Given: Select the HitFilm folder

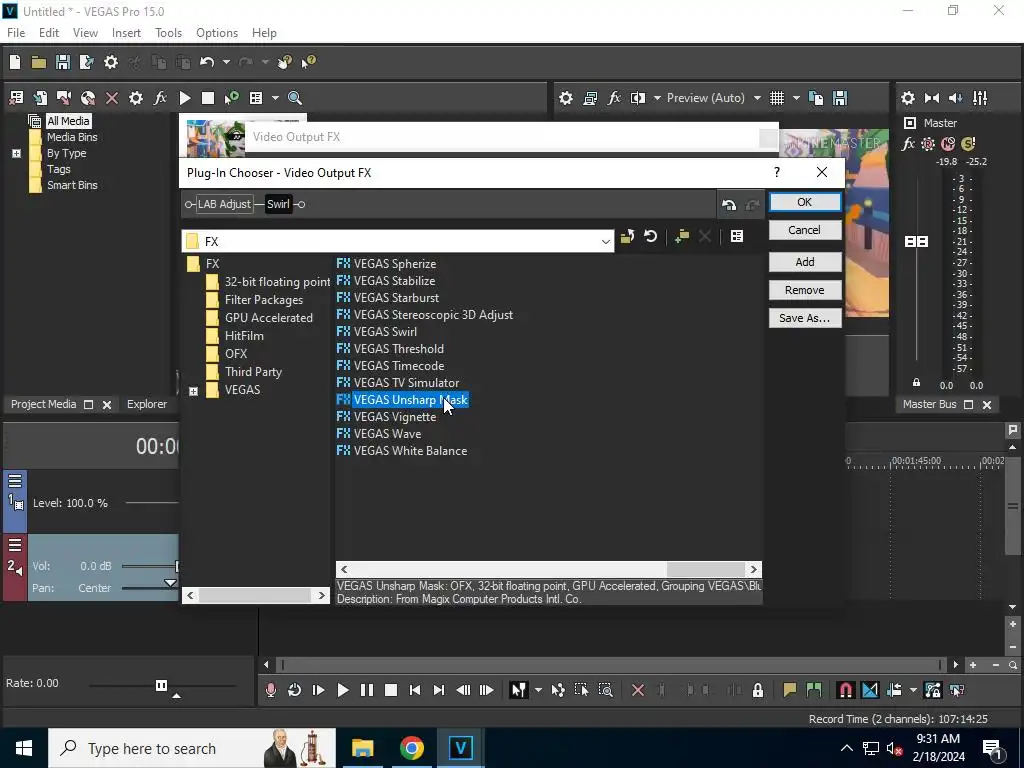Looking at the screenshot, I should 244,336.
